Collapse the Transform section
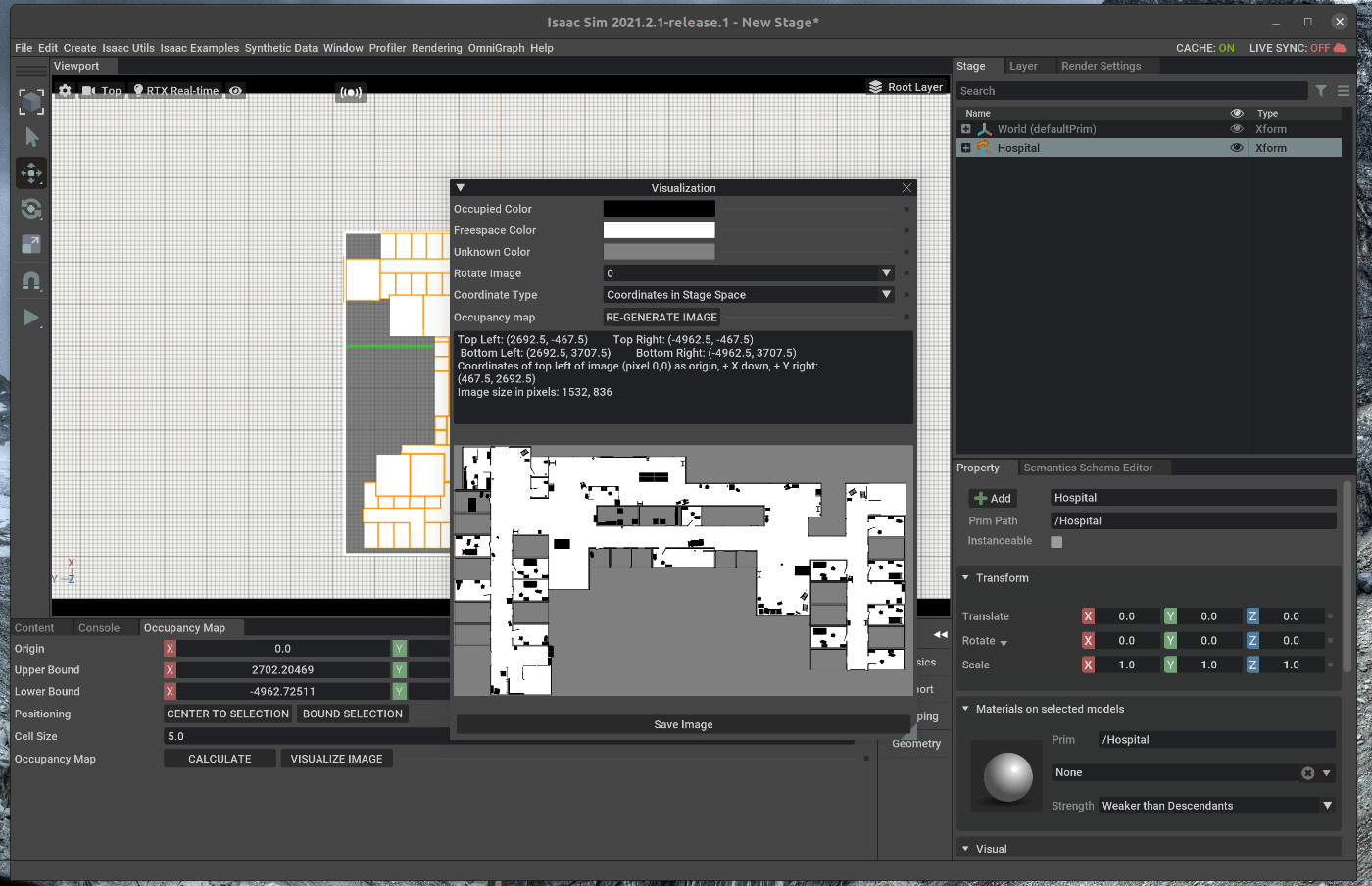 tap(965, 578)
